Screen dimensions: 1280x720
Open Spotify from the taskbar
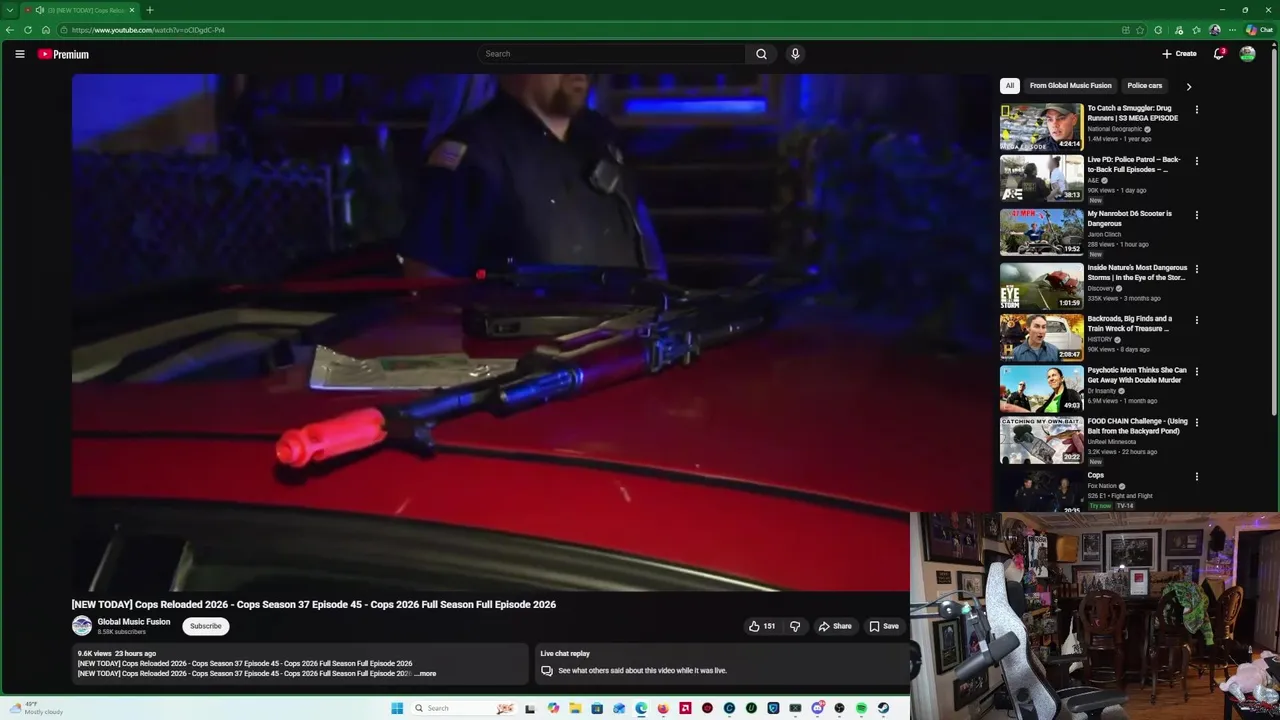861,708
